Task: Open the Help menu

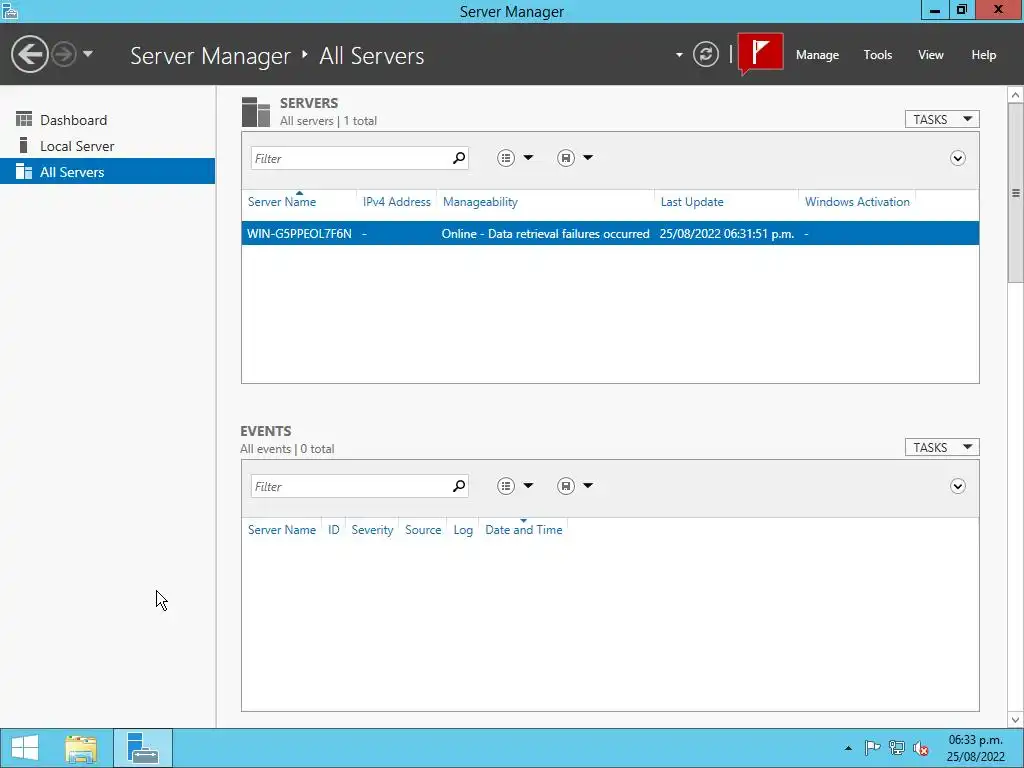Action: [984, 55]
